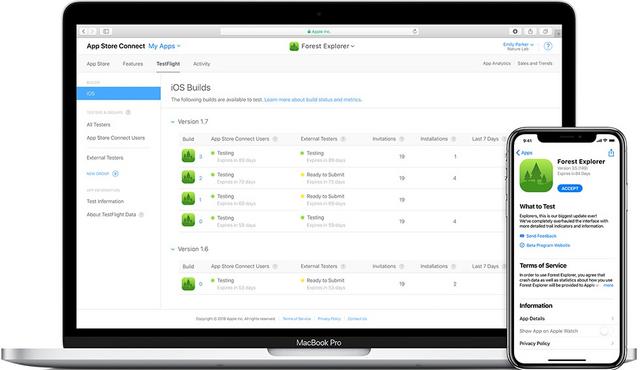Switch to the Activity tab
Image resolution: width=640 pixels, height=370 pixels.
[x=202, y=64]
